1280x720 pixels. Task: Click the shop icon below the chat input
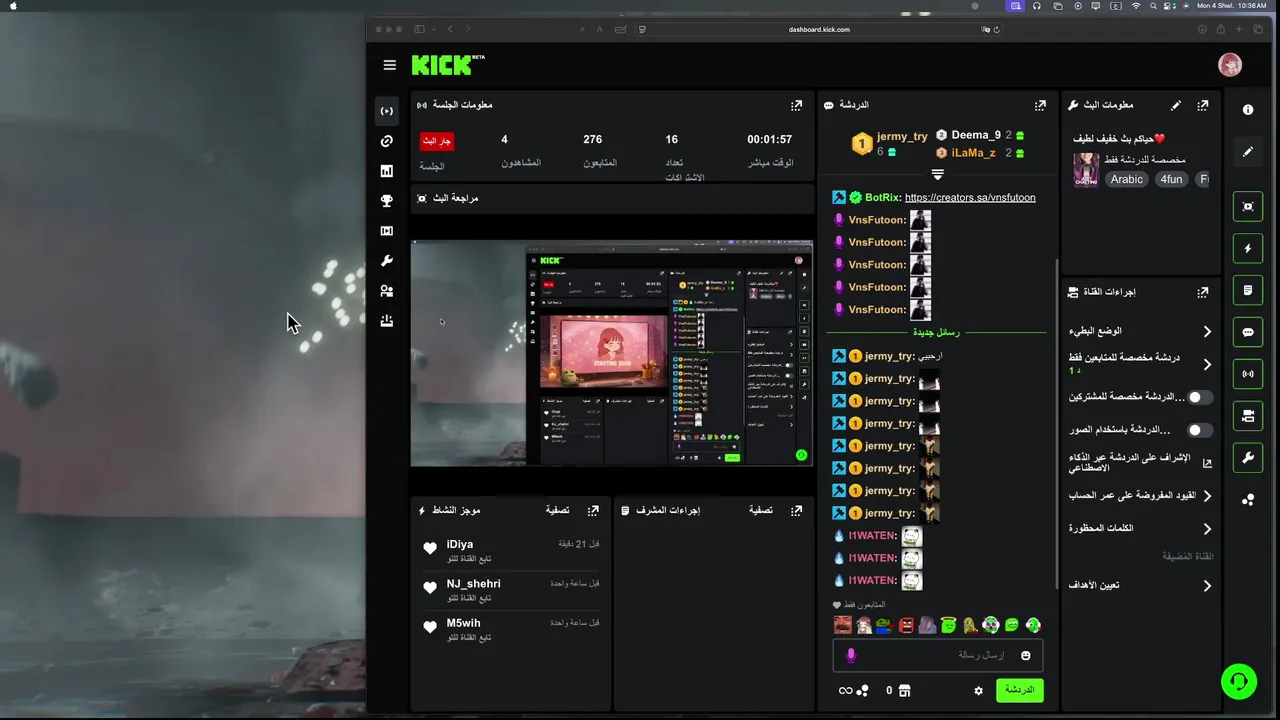click(904, 690)
